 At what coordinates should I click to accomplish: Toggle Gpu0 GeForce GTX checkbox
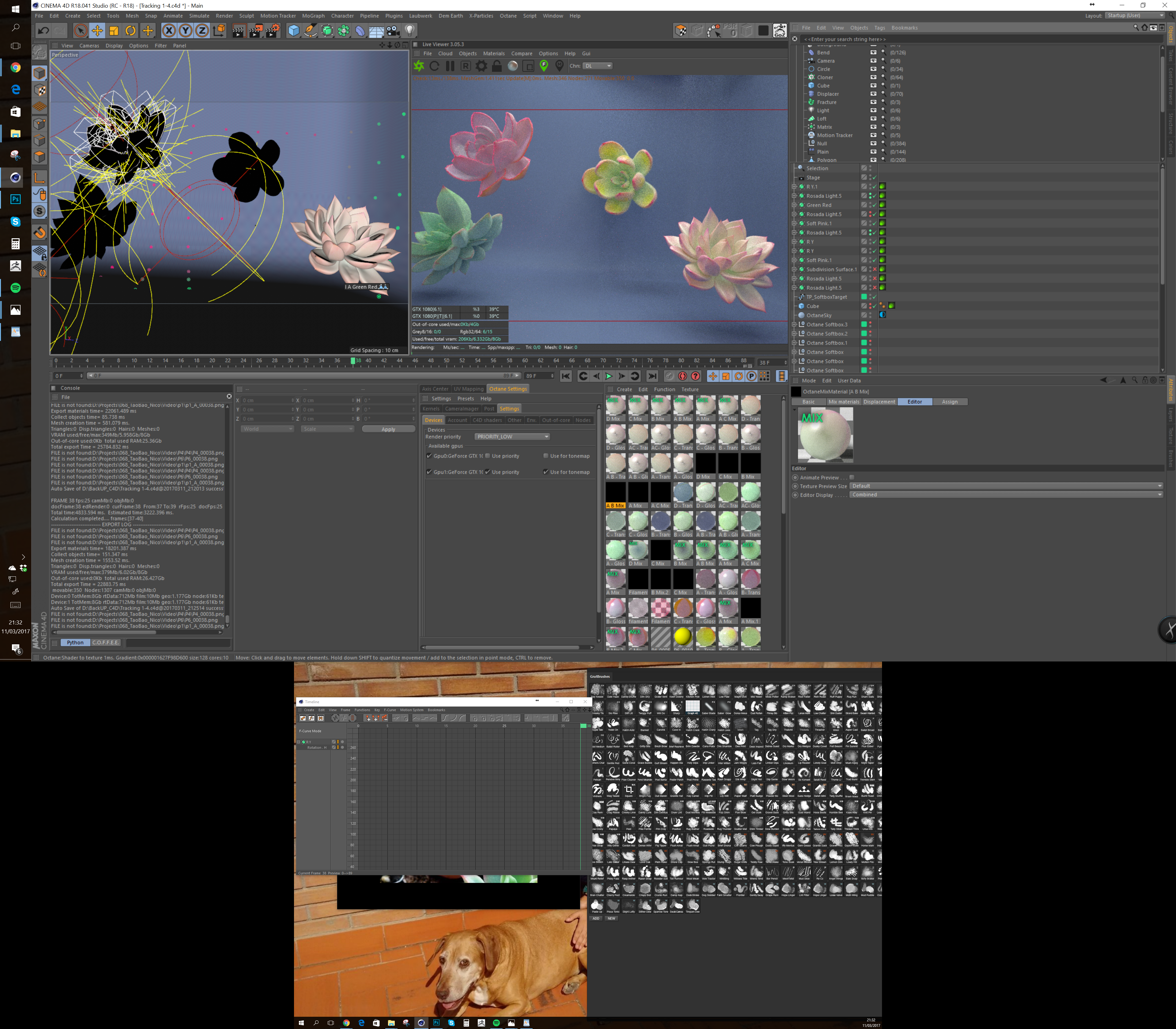429,456
